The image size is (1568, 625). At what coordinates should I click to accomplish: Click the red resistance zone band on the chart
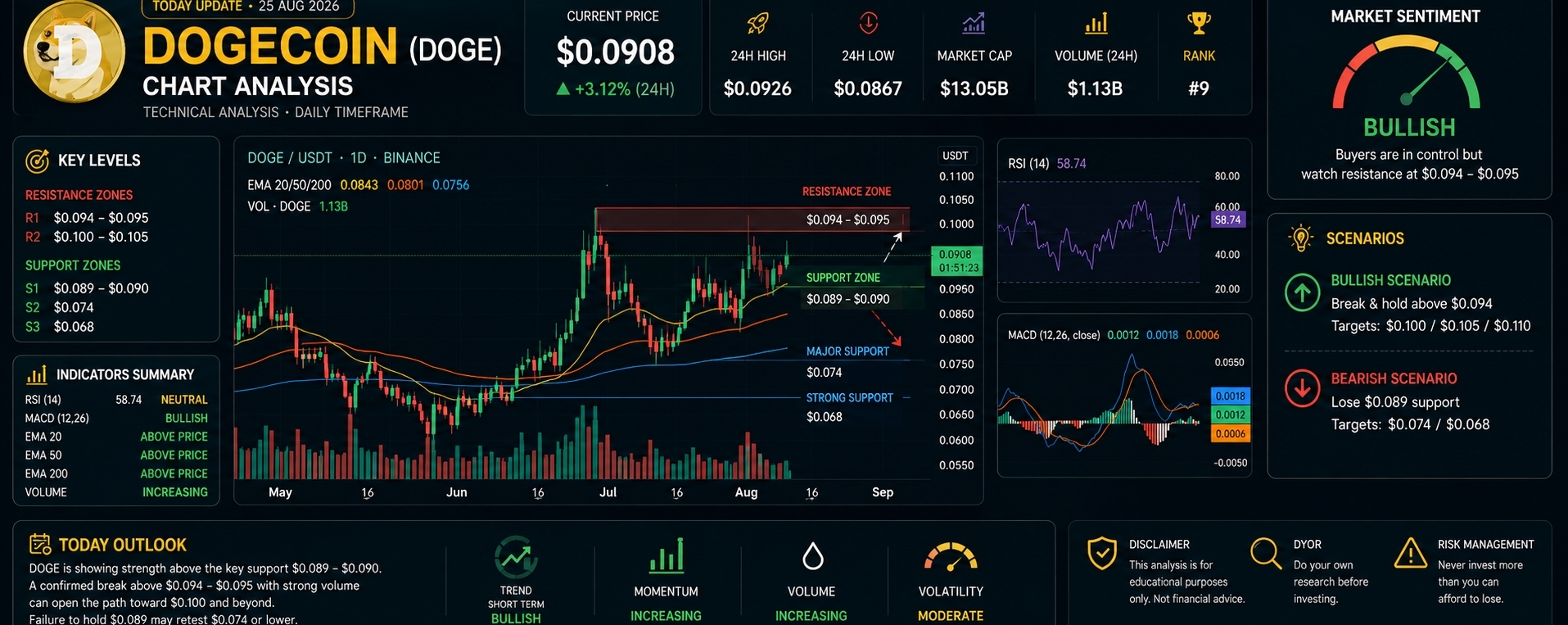[752, 220]
